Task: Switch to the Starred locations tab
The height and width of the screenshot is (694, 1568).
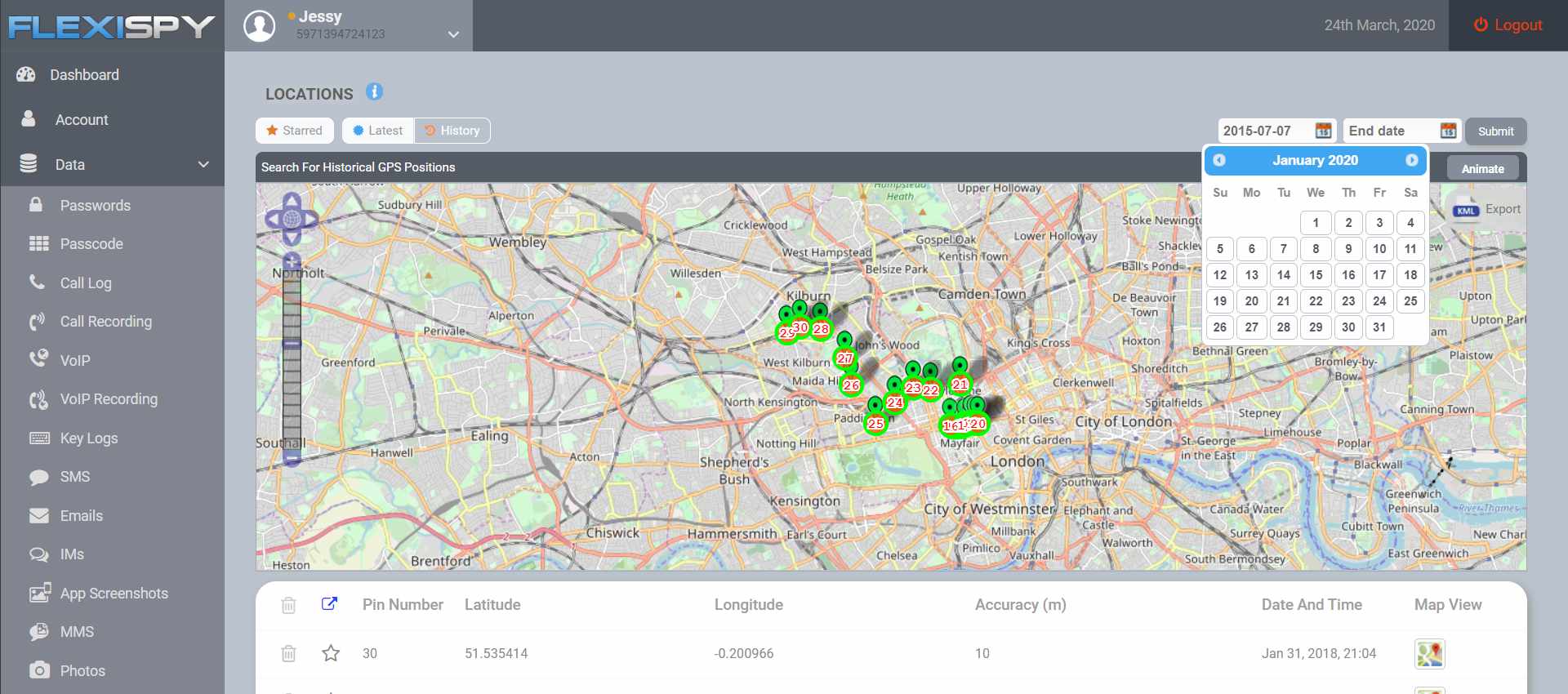Action: click(295, 131)
